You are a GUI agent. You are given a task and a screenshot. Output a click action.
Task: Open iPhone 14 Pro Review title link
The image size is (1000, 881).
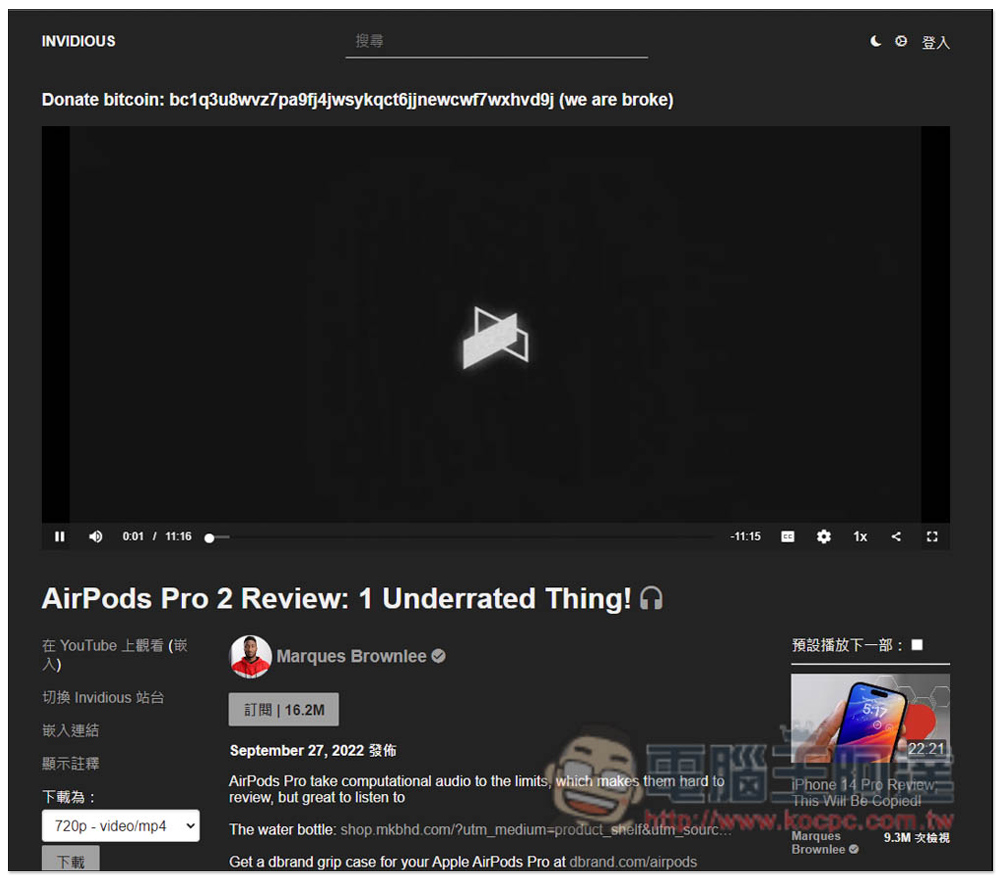[864, 793]
